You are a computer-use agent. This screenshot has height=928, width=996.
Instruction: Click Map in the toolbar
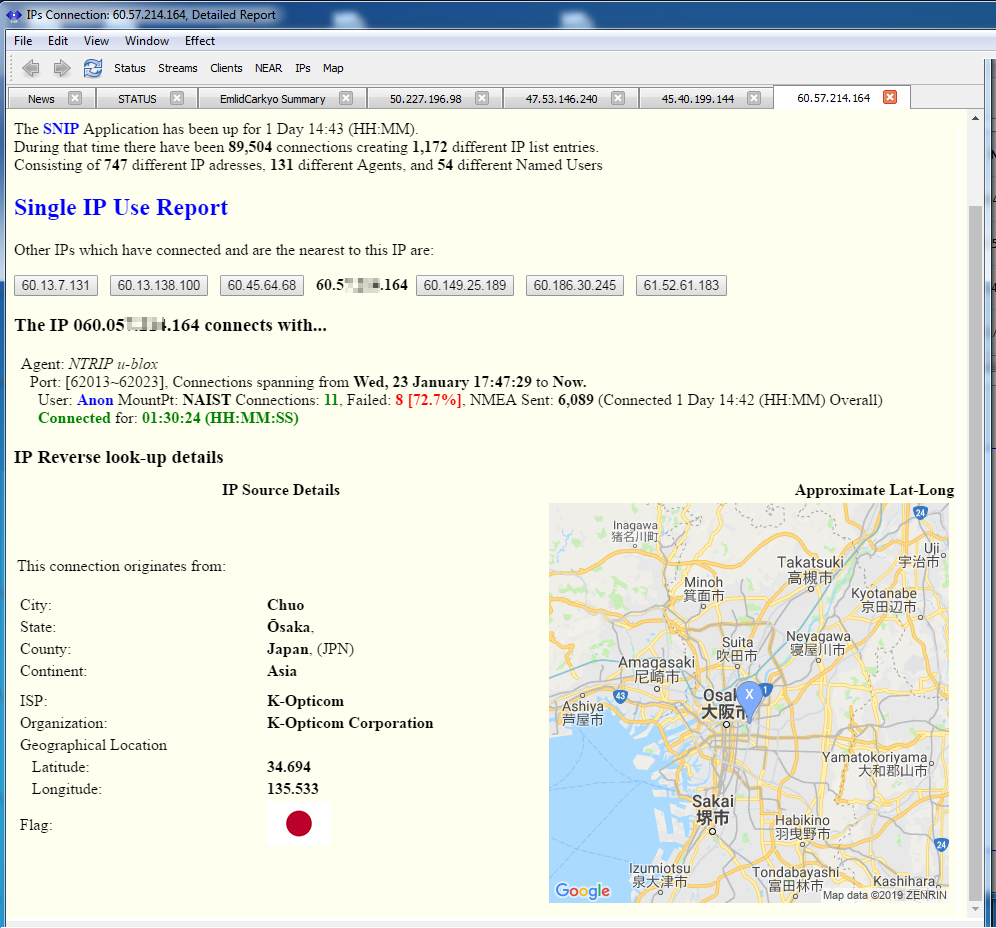tap(333, 68)
